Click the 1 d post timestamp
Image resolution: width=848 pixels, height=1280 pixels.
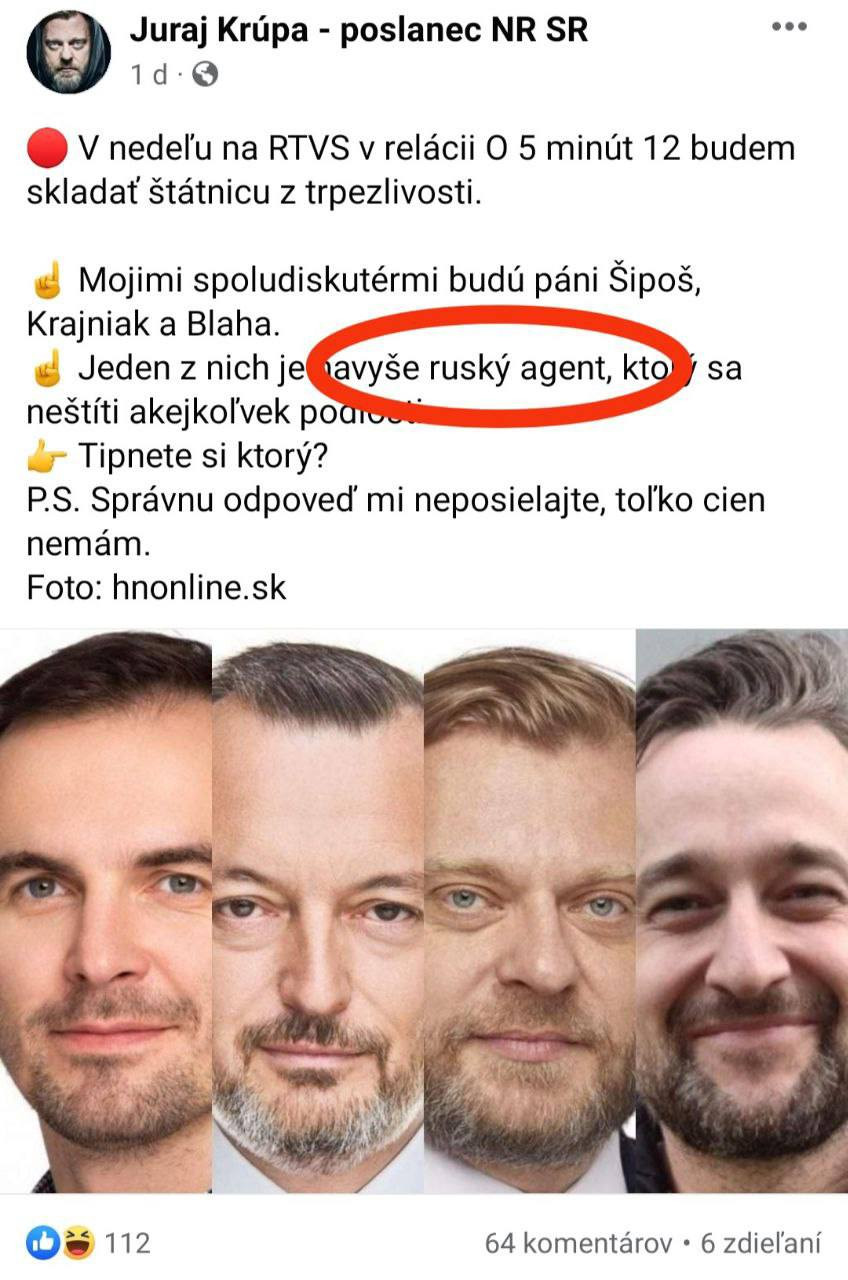(149, 75)
